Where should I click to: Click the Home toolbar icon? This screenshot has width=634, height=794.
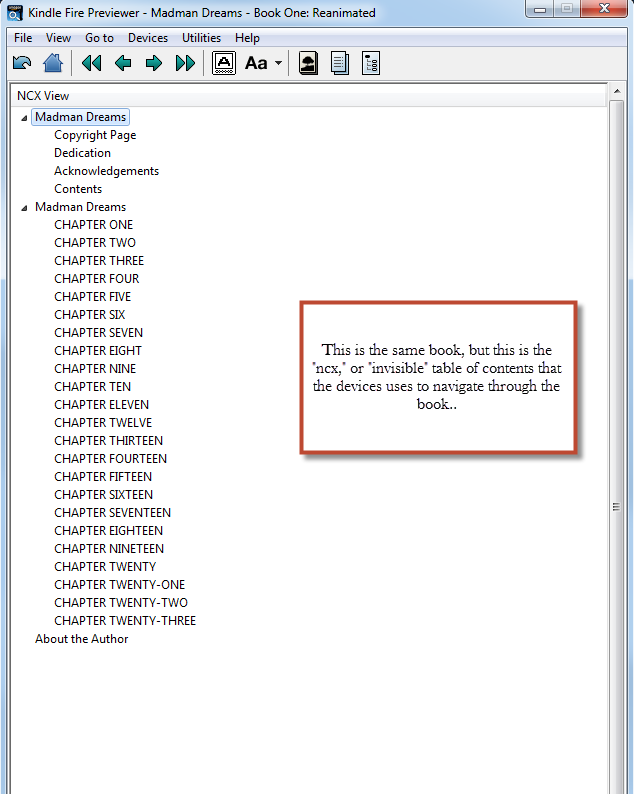[x=53, y=64]
